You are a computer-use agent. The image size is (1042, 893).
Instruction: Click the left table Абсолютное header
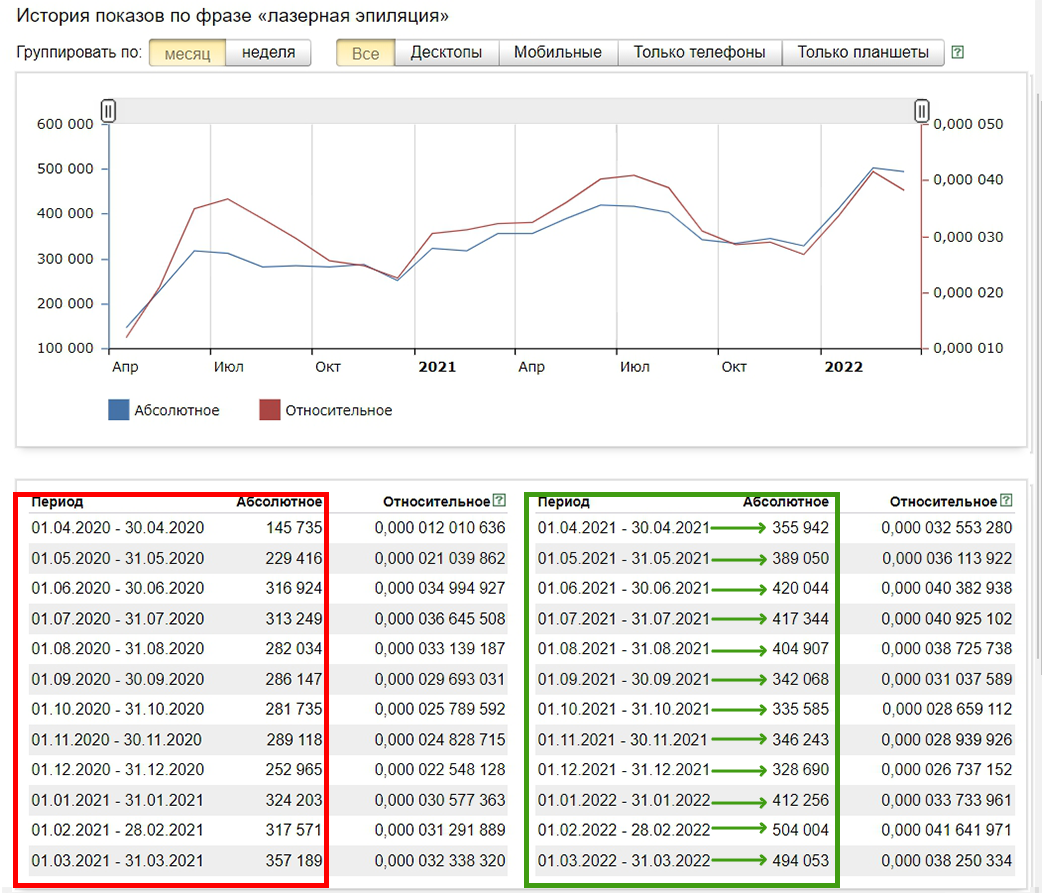[x=279, y=502]
